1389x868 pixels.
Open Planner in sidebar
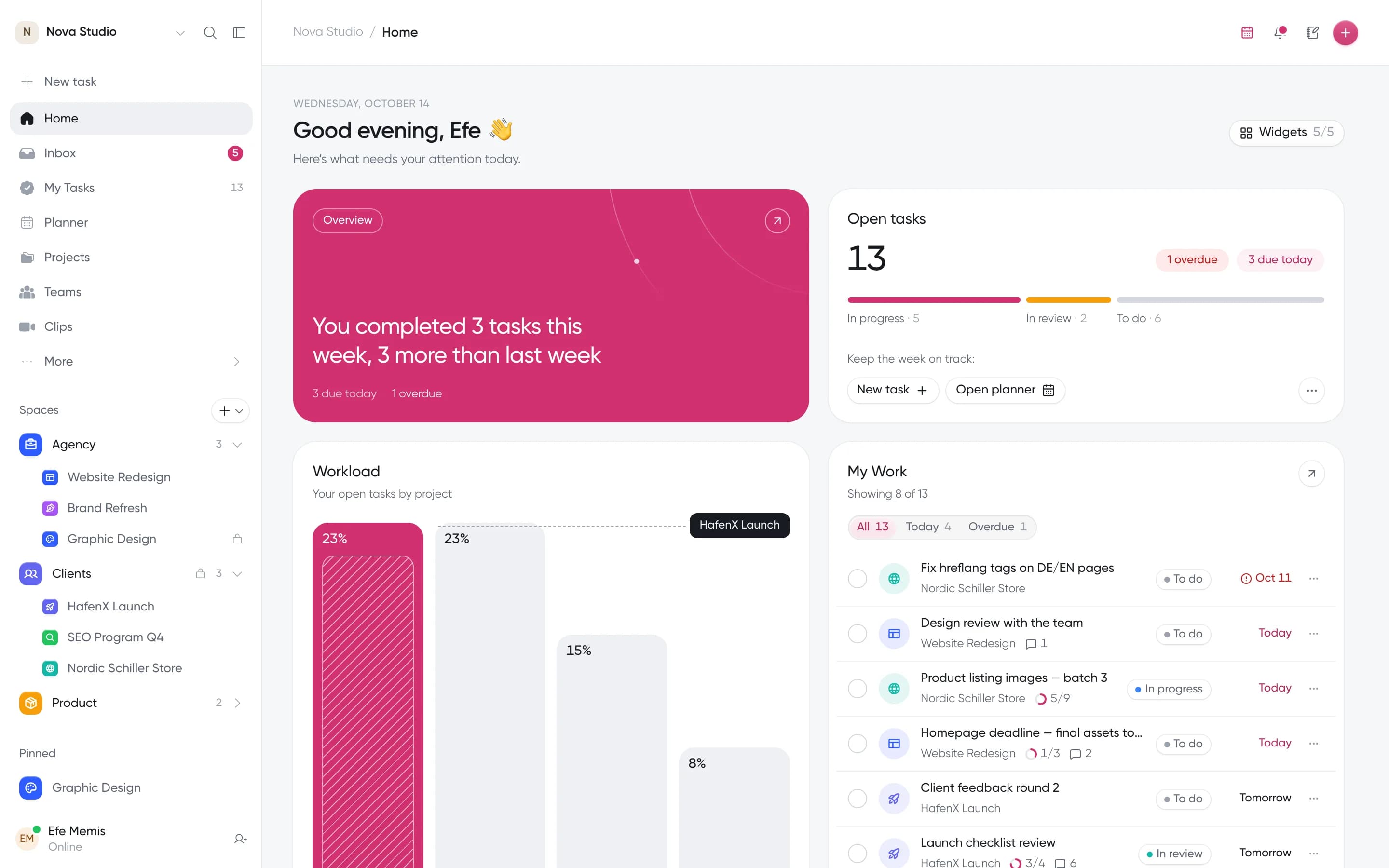click(x=131, y=223)
